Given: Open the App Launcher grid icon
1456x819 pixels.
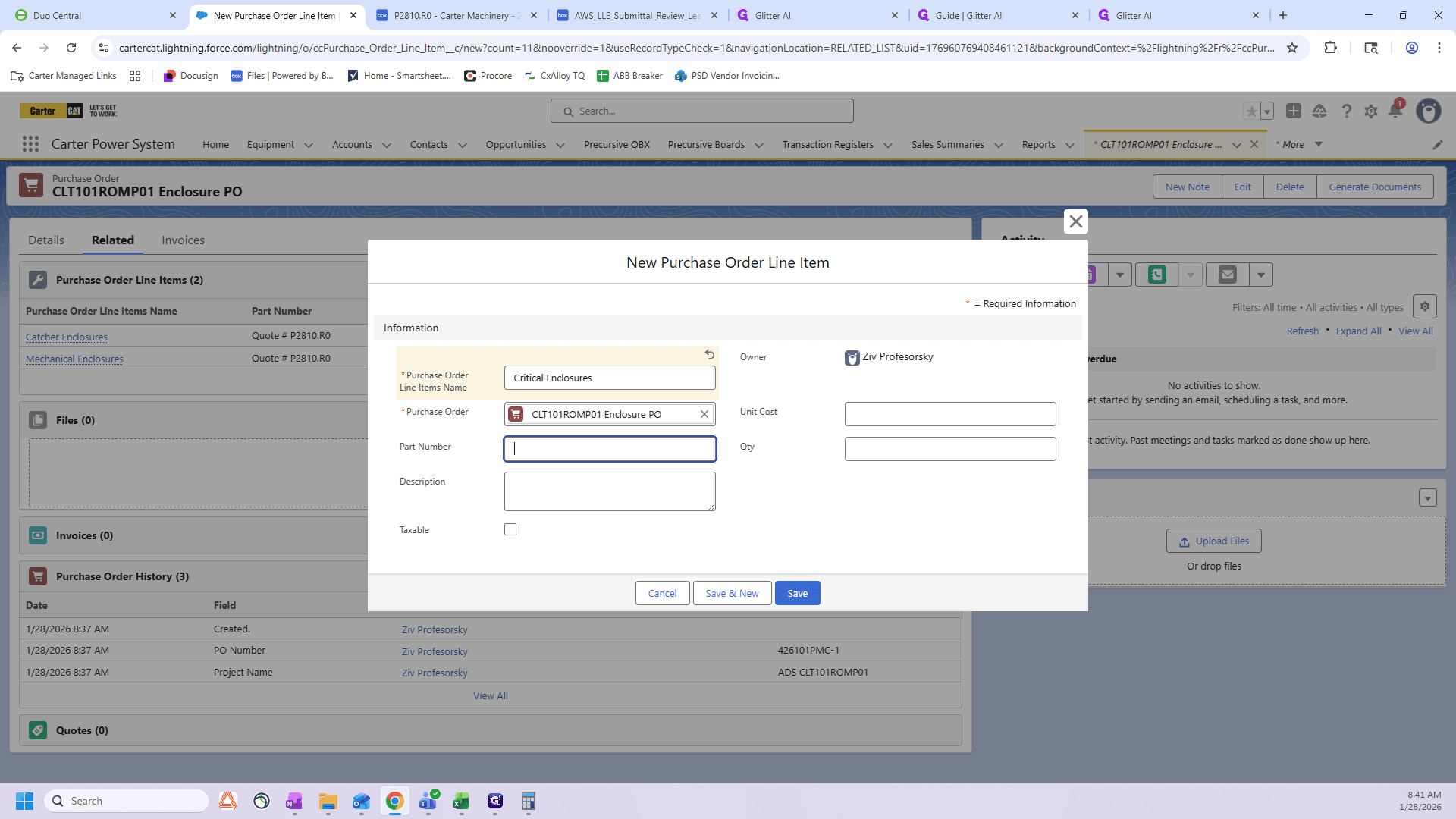Looking at the screenshot, I should (30, 144).
